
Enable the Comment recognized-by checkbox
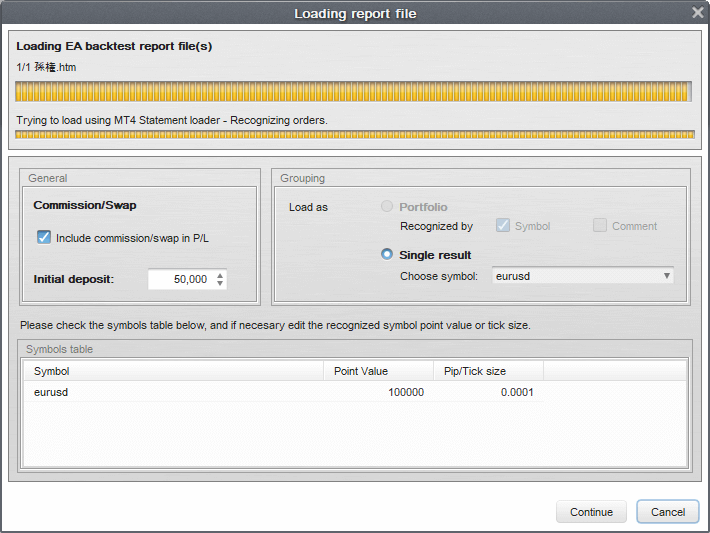point(600,226)
